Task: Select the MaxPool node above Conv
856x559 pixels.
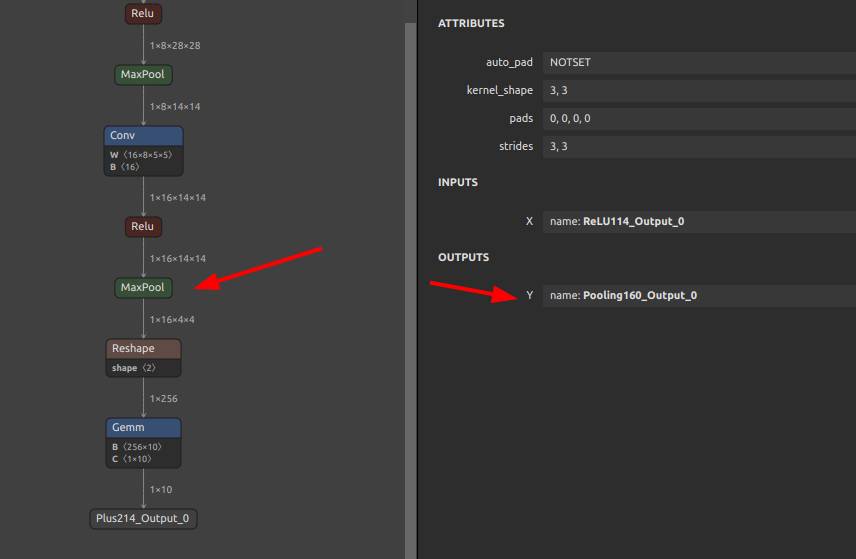Action: tap(143, 75)
